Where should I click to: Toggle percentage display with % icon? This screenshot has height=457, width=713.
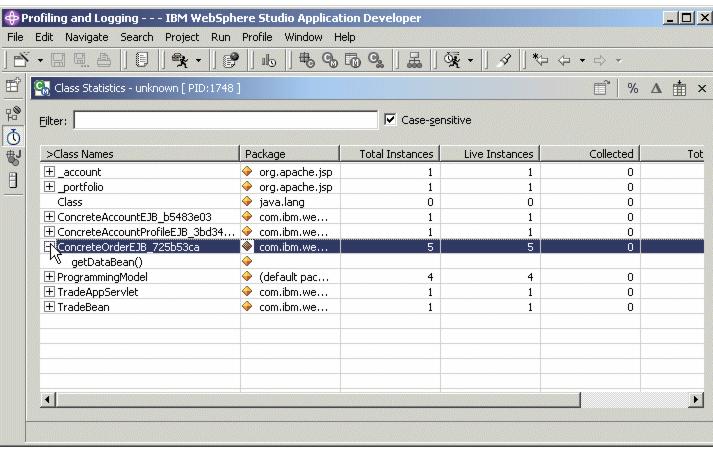coord(633,88)
